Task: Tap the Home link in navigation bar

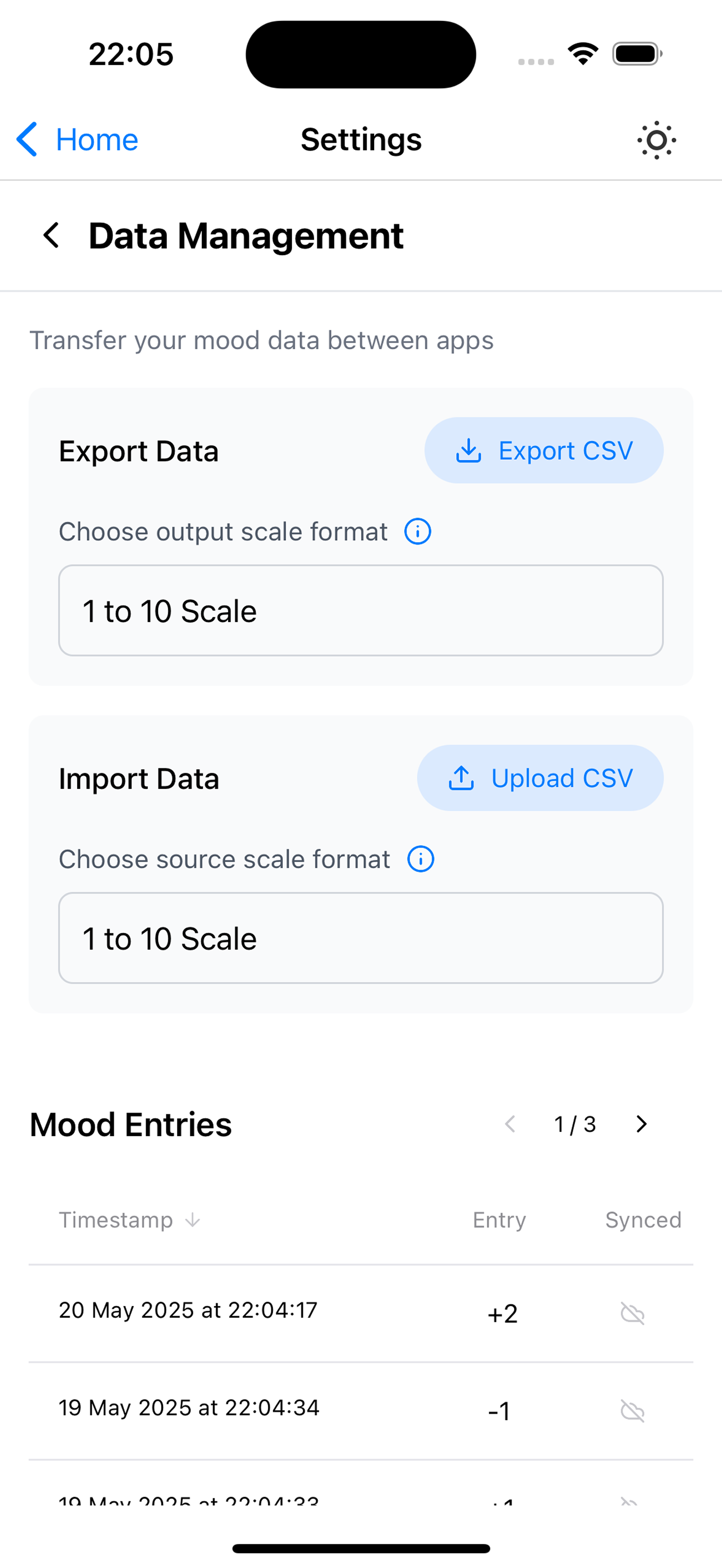Action: (97, 139)
